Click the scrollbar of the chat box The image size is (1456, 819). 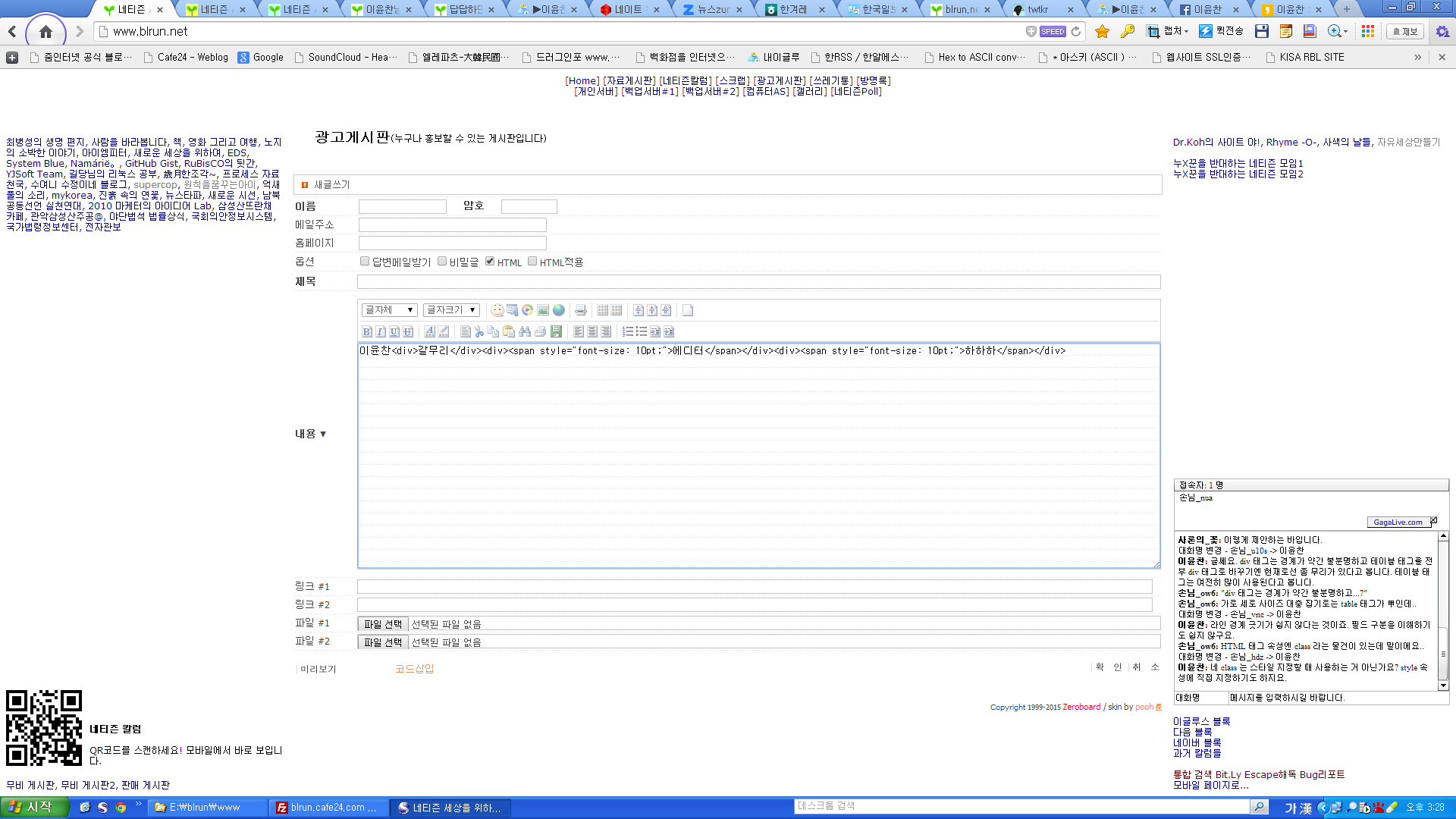pos(1443,611)
